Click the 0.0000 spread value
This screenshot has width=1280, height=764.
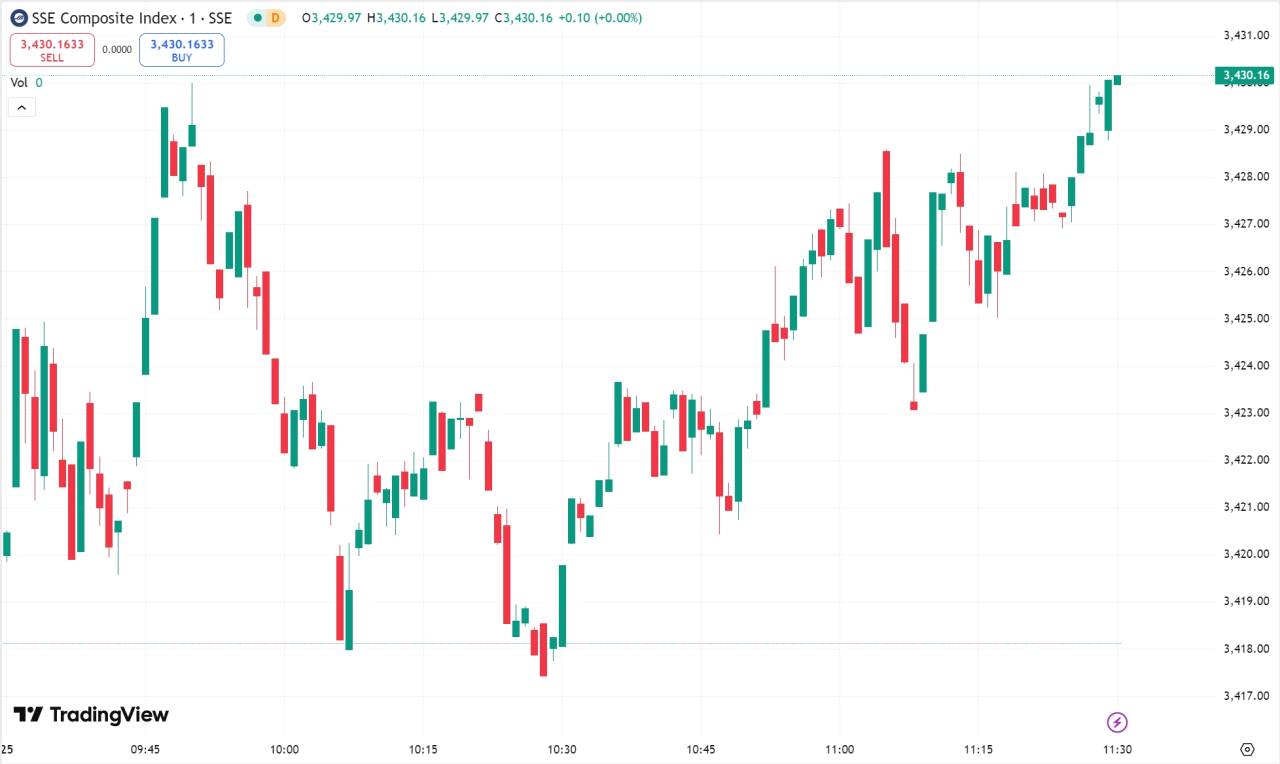(117, 49)
